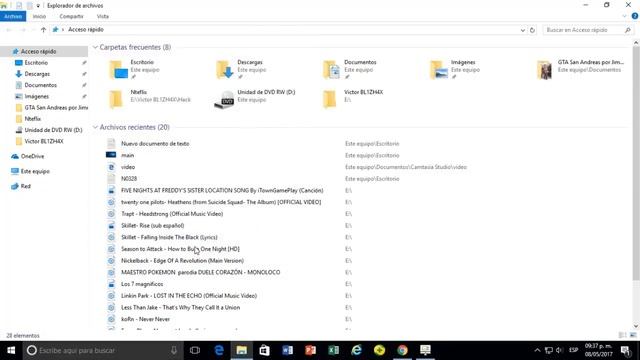Select the N0328 recent file
This screenshot has height=360, width=640.
129,179
